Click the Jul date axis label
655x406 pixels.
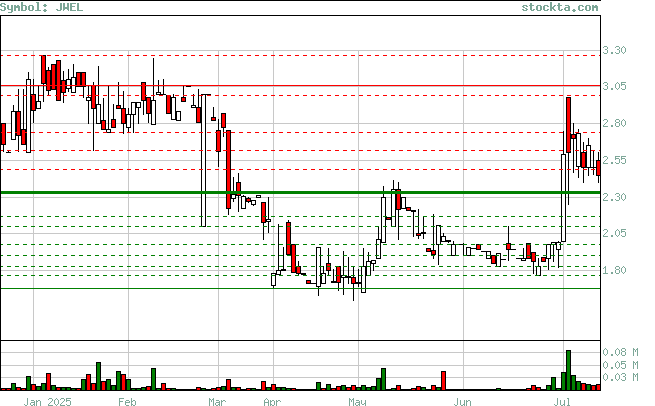[562, 402]
